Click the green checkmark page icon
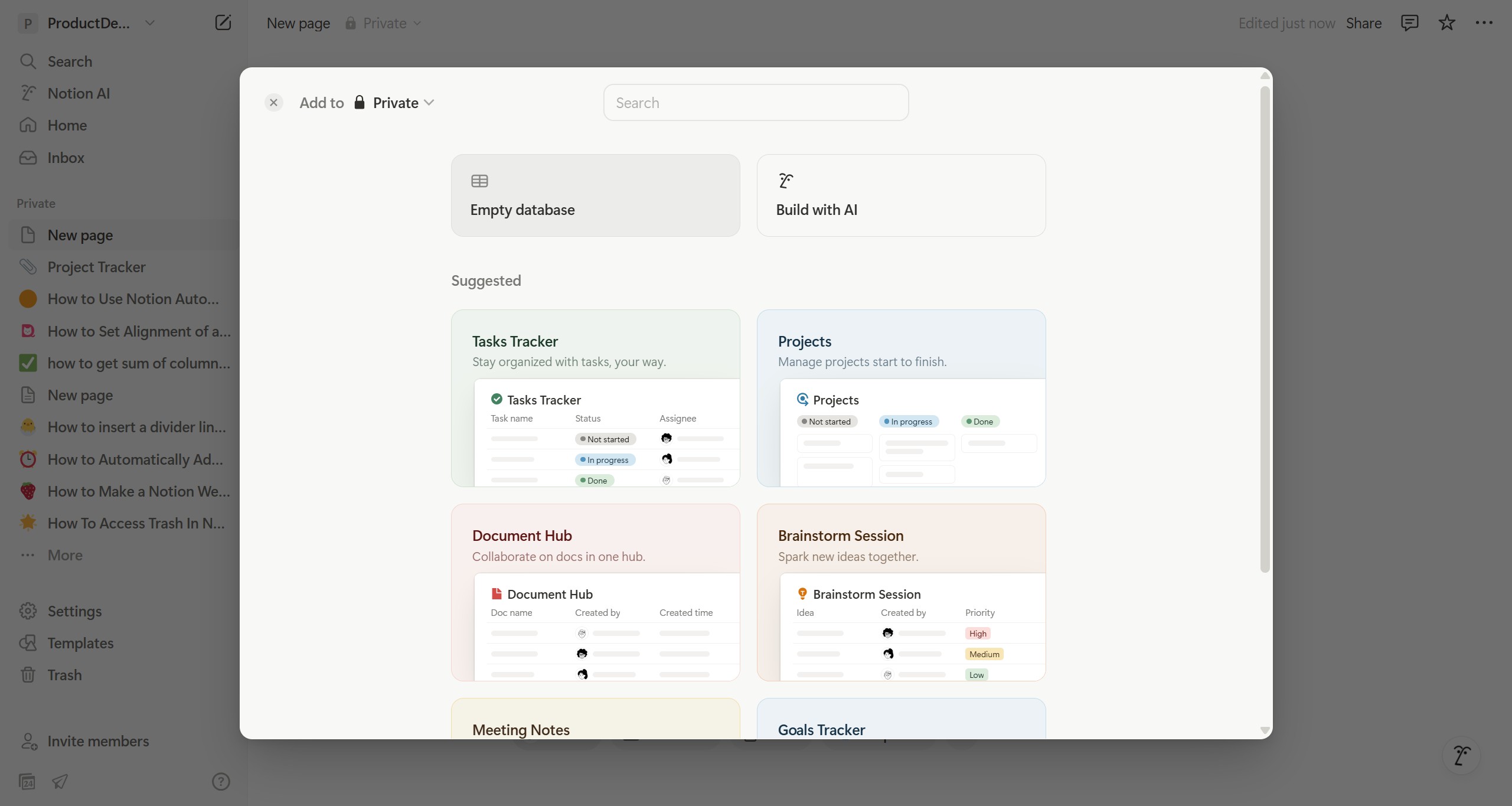The width and height of the screenshot is (1512, 806). [28, 363]
